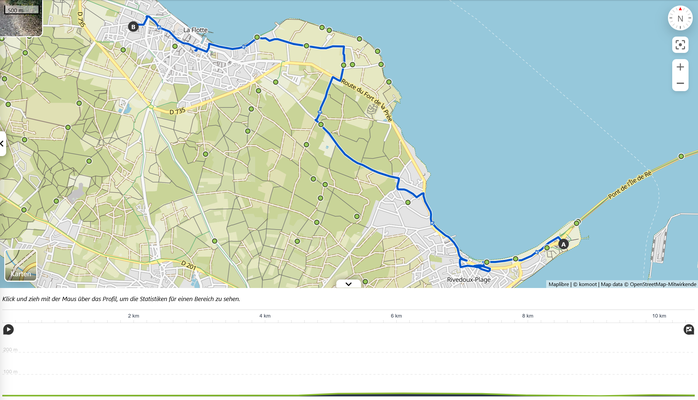Click the 6 km tick on the elevation profile
This screenshot has width=698, height=400.
tap(396, 316)
